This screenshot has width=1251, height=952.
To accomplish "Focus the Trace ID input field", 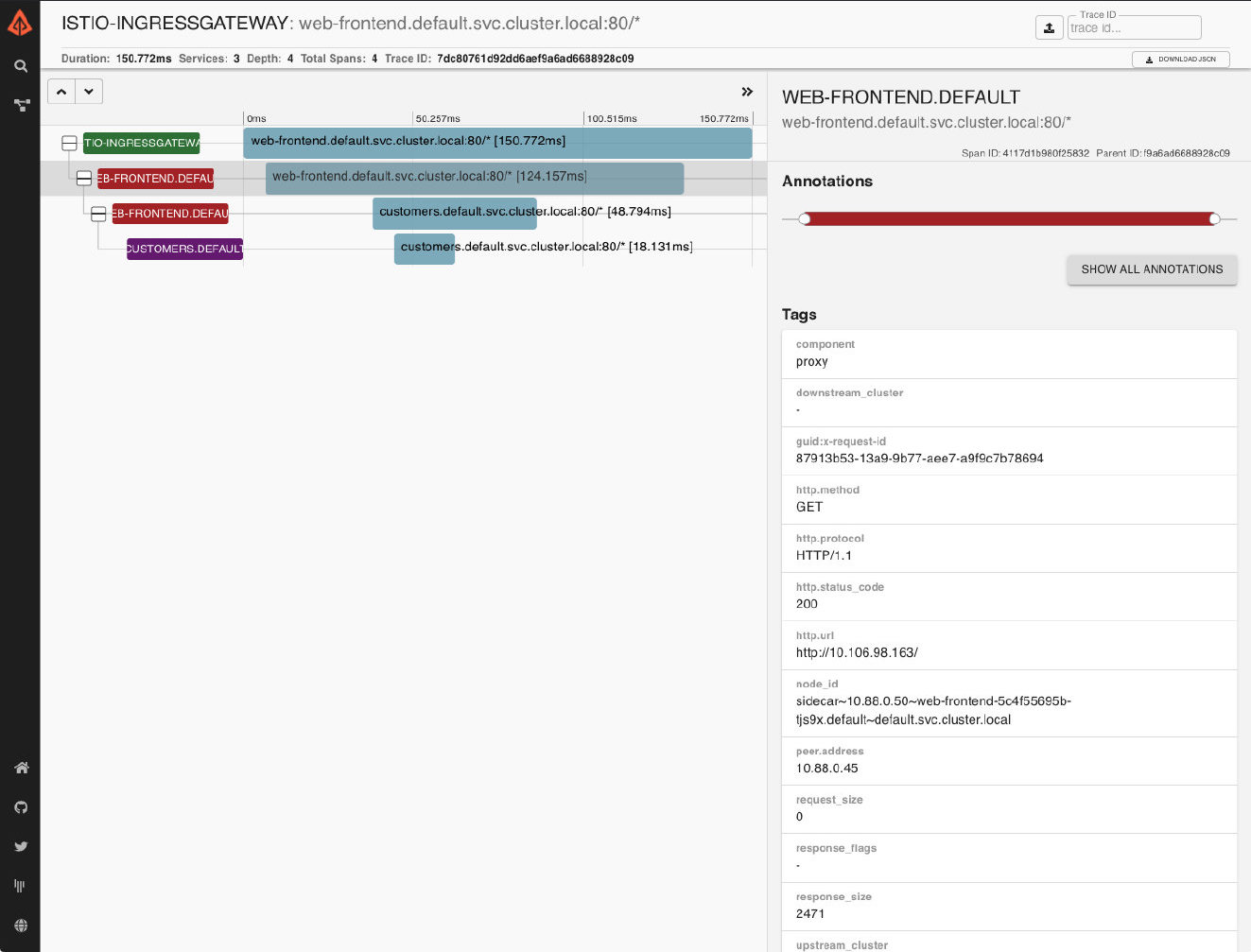I will click(1134, 28).
